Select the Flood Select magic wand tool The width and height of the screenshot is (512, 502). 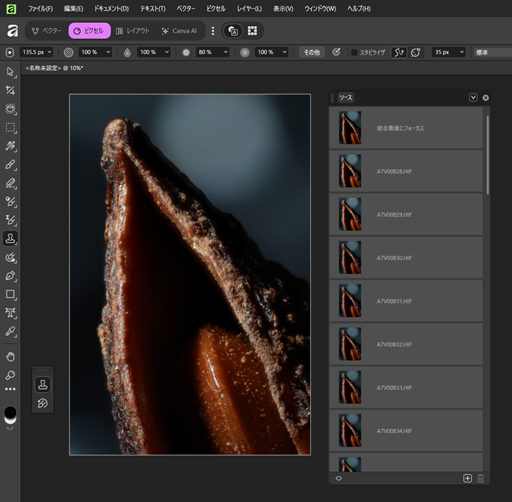point(10,146)
